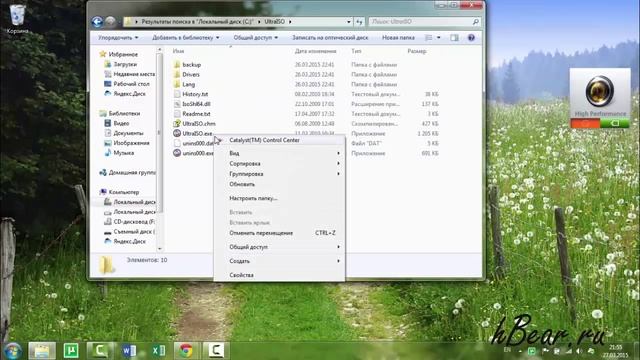
Task: Click Записать на оптический диск button
Action: (330, 38)
